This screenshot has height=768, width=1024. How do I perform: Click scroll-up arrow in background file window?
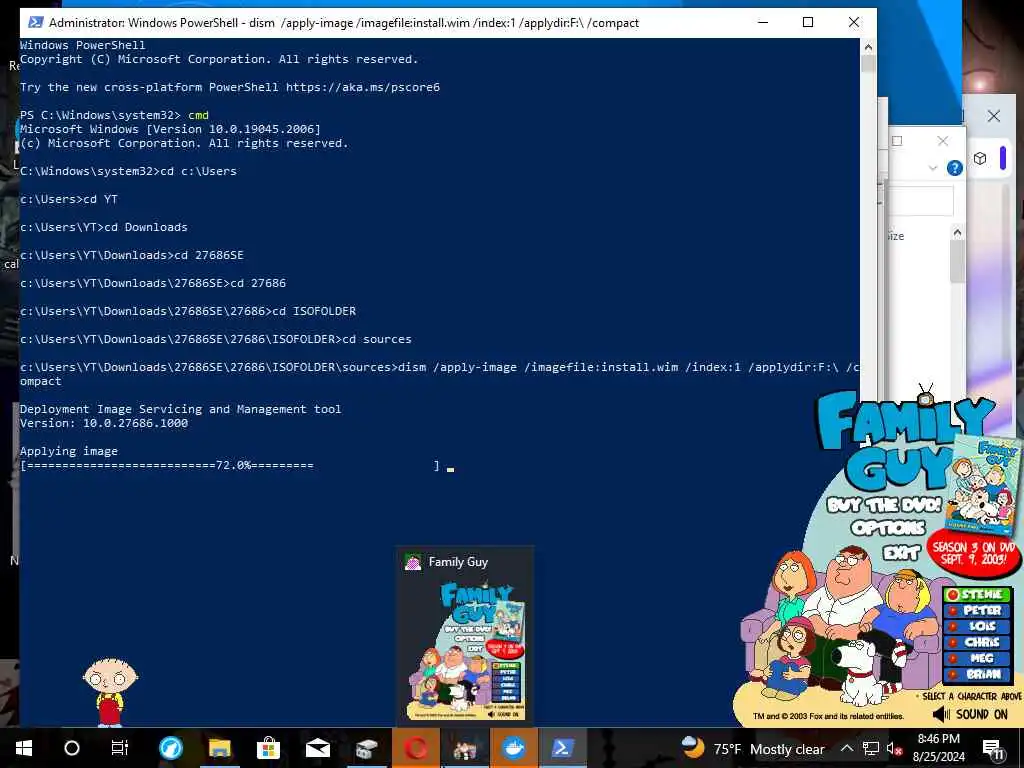pyautogui.click(x=957, y=232)
